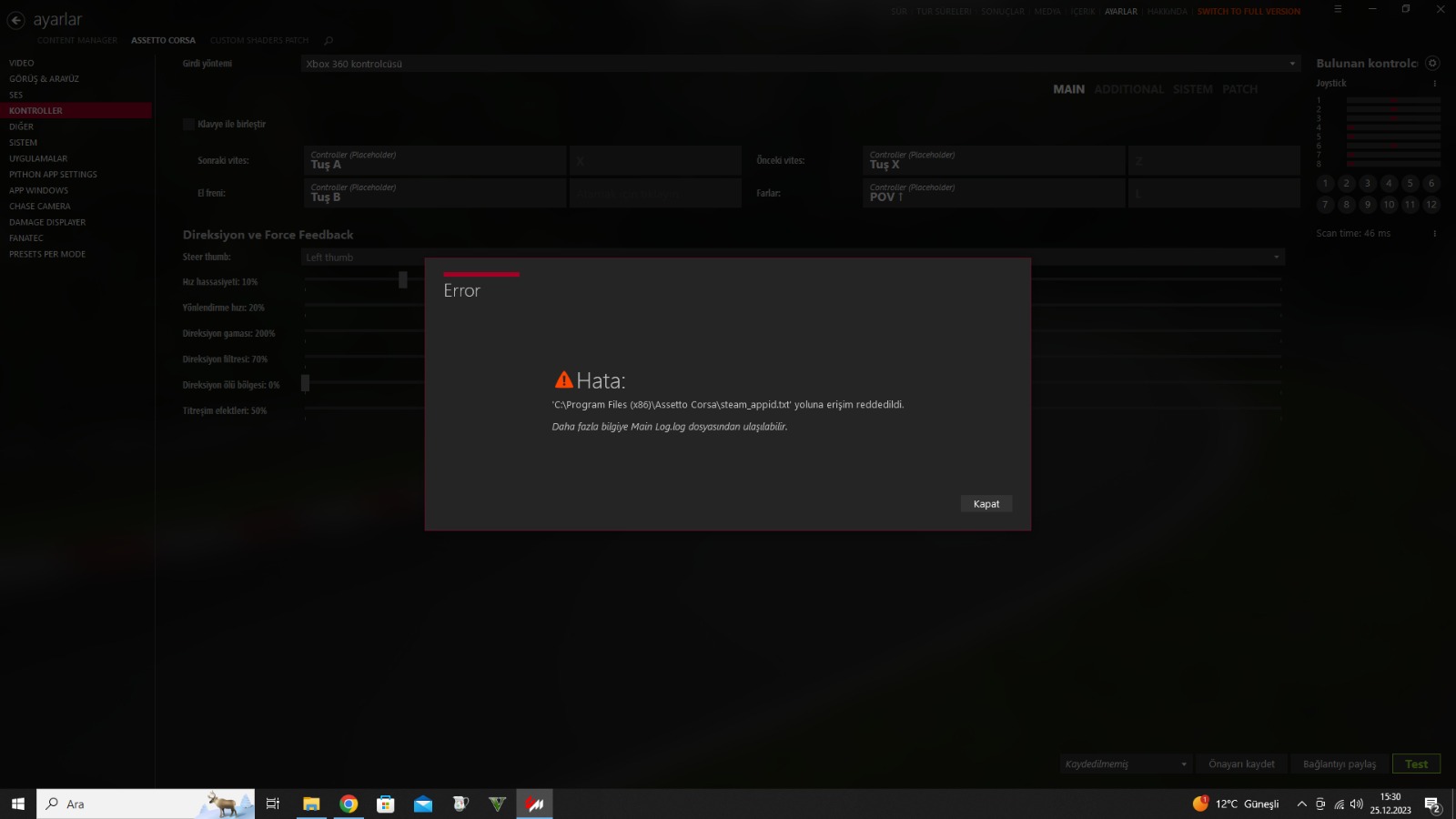Open UYGULAMALAR in the sidebar

click(76, 159)
